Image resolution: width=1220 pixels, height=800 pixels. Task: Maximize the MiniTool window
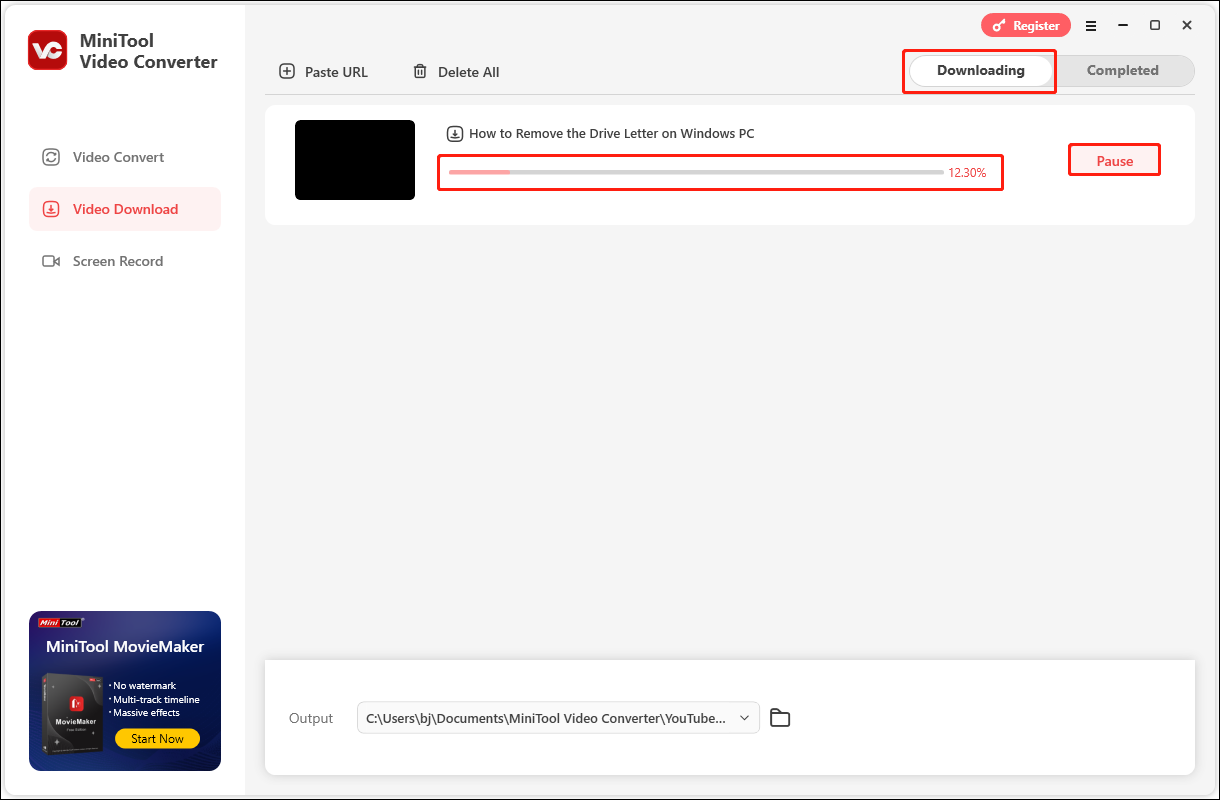(x=1155, y=25)
